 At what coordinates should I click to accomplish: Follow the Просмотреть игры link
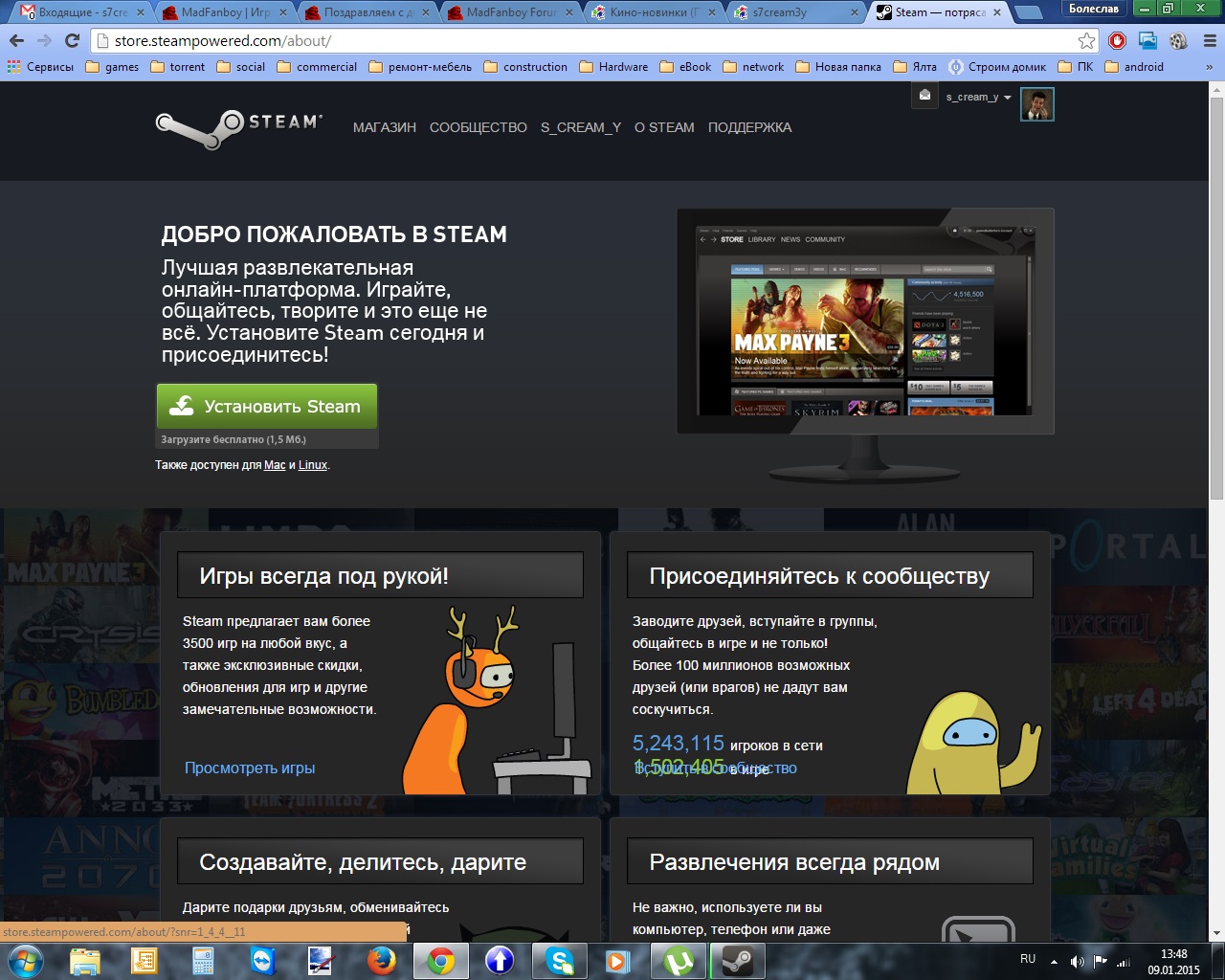[250, 768]
